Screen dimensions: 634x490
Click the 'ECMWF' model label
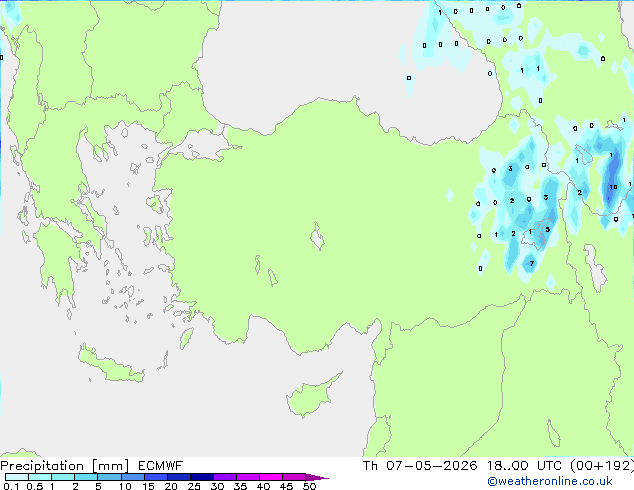(x=161, y=466)
